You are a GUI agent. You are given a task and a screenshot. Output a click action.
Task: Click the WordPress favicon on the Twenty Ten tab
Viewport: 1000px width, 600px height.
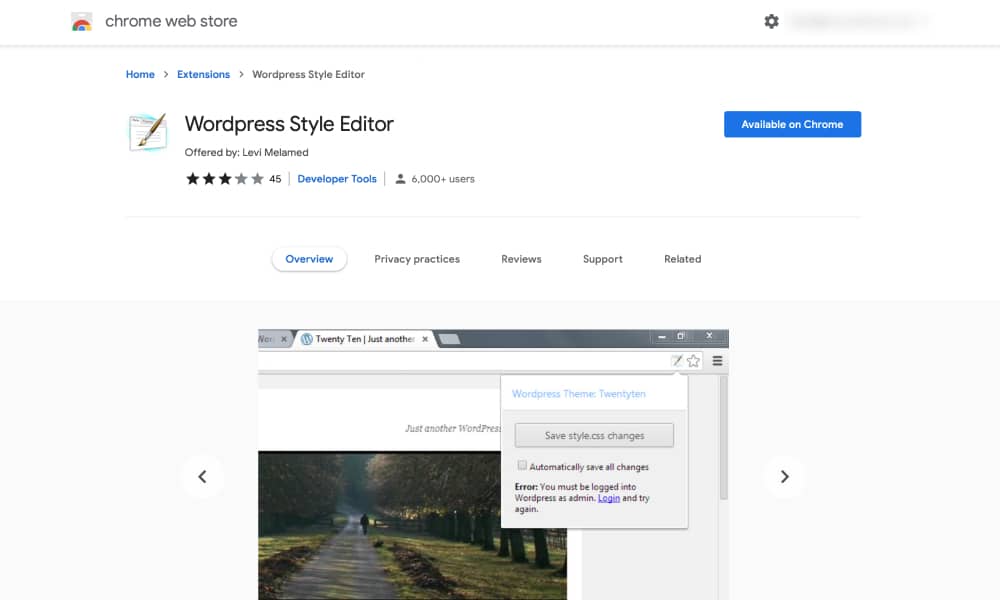click(307, 338)
